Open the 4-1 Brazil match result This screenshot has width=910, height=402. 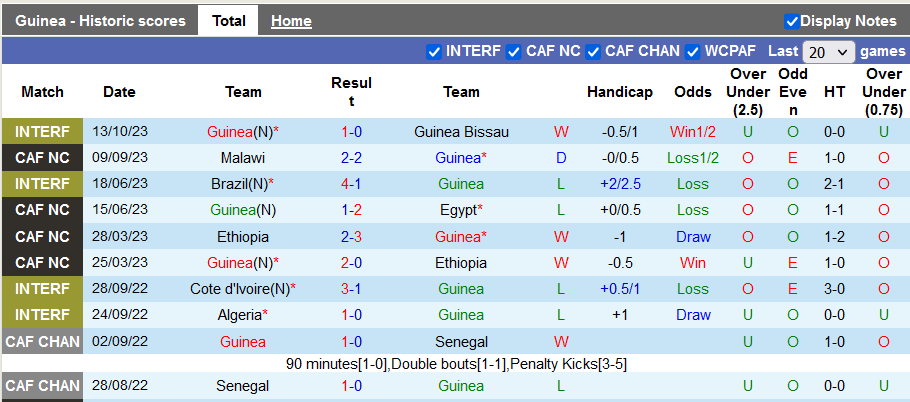pyautogui.click(x=352, y=184)
